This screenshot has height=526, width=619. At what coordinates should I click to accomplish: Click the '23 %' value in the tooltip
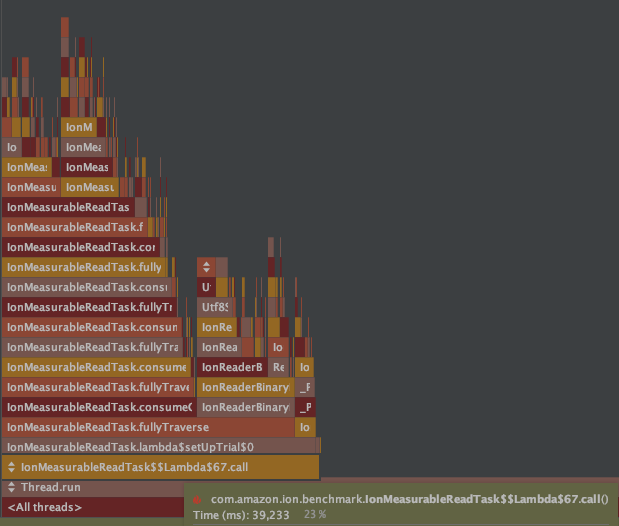315,515
